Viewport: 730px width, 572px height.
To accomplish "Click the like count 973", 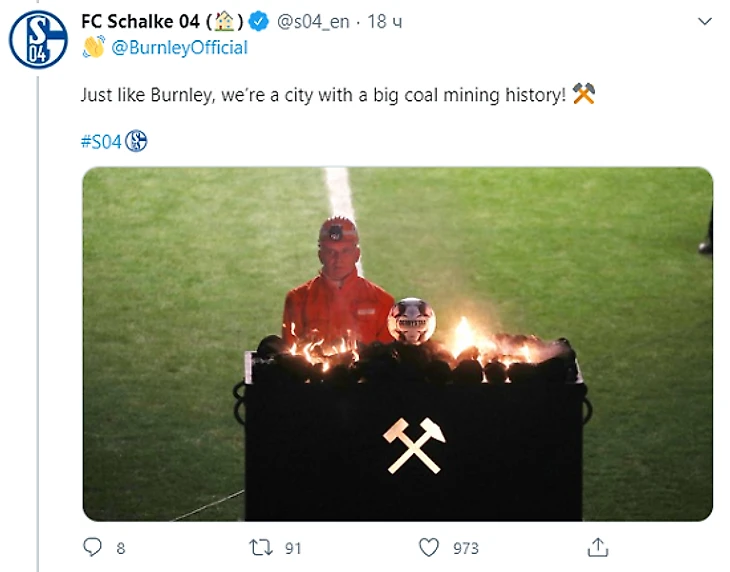I will (465, 548).
